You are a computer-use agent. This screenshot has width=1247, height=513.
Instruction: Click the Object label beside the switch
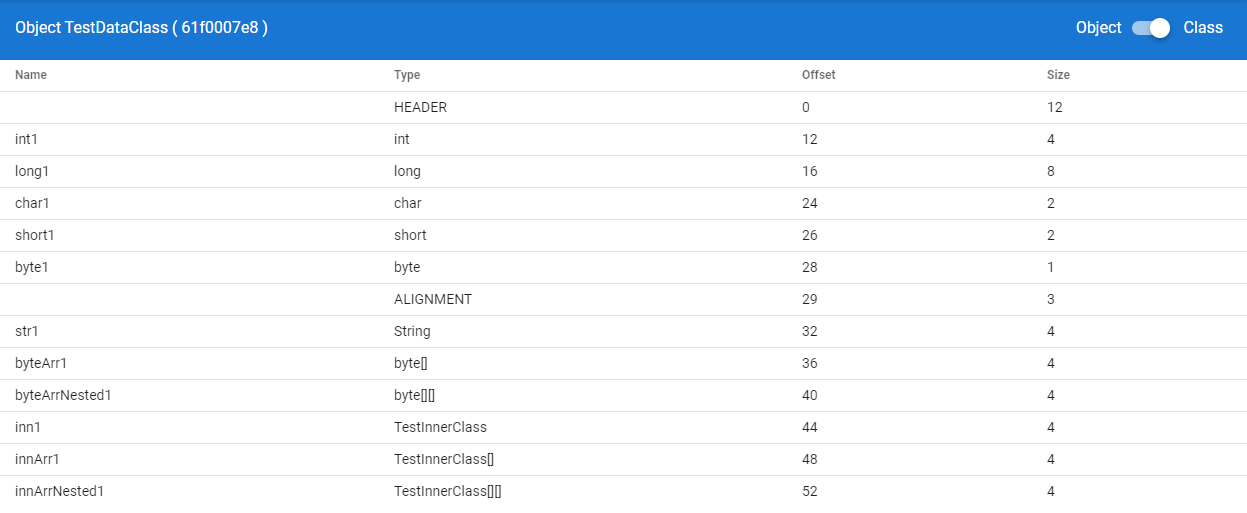coord(1098,28)
